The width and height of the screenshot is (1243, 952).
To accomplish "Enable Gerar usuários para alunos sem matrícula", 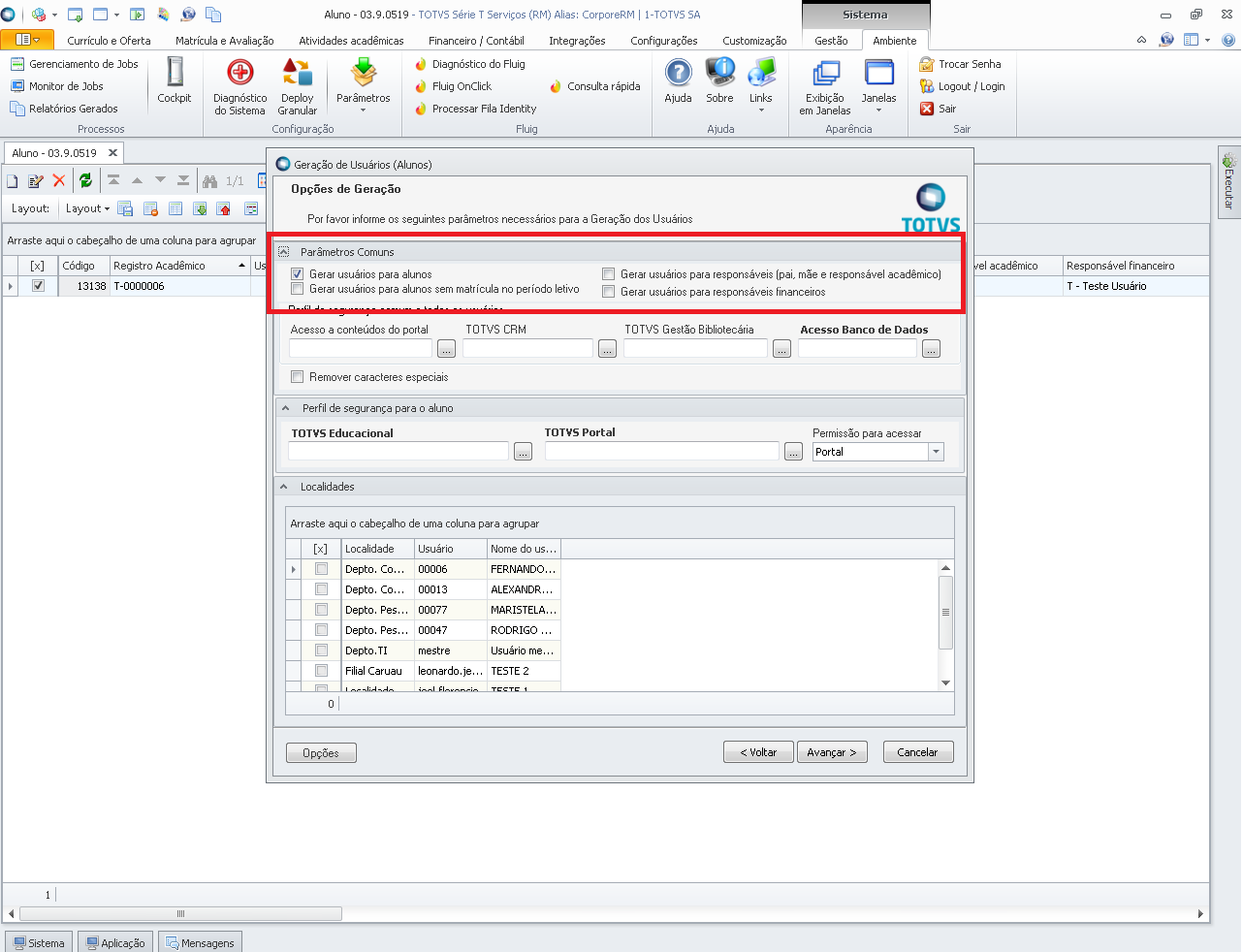I will point(298,289).
